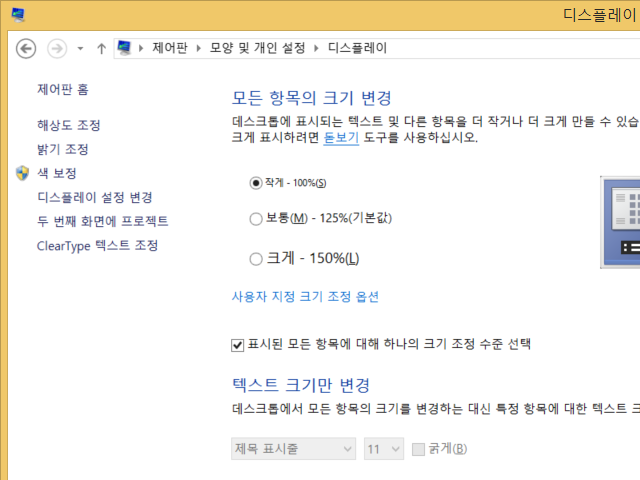Expand the chevron after 제어판 breadcrumb

[x=199, y=49]
